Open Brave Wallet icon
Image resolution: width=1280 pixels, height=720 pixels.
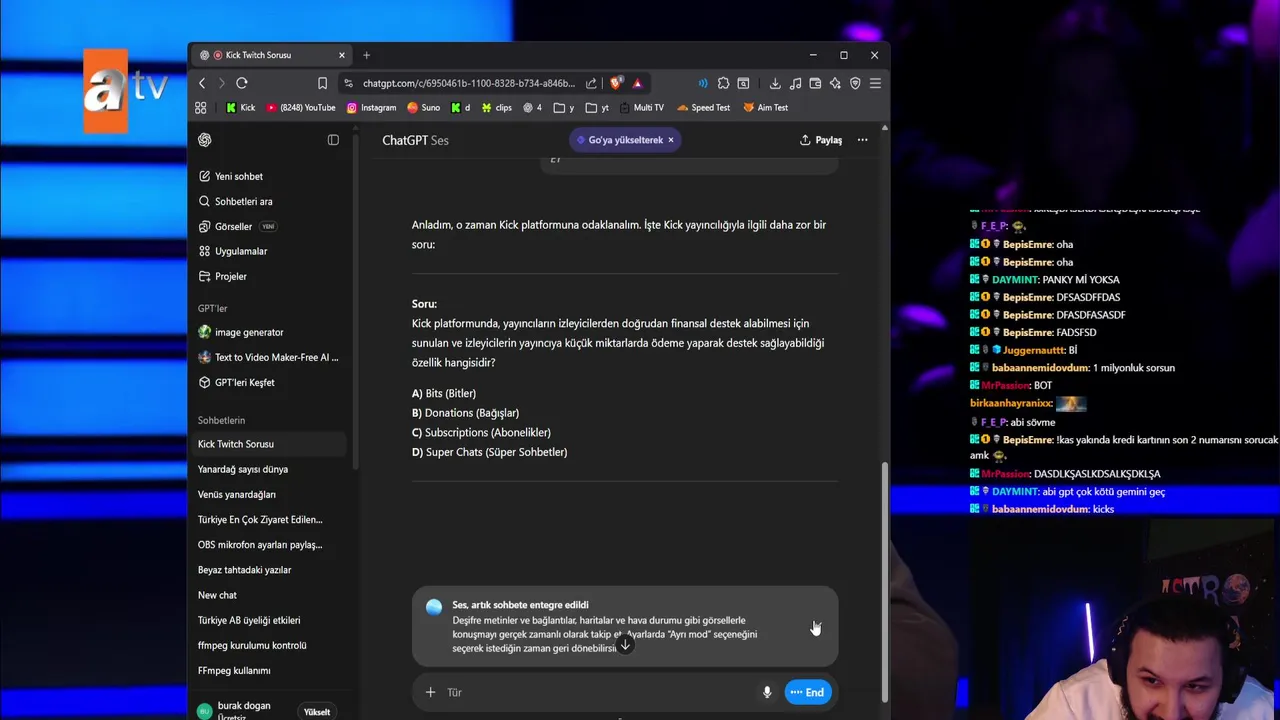[815, 83]
